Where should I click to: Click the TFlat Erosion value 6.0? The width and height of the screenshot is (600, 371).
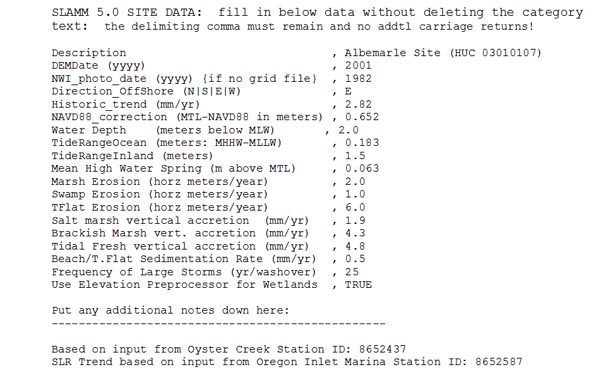[x=355, y=207]
